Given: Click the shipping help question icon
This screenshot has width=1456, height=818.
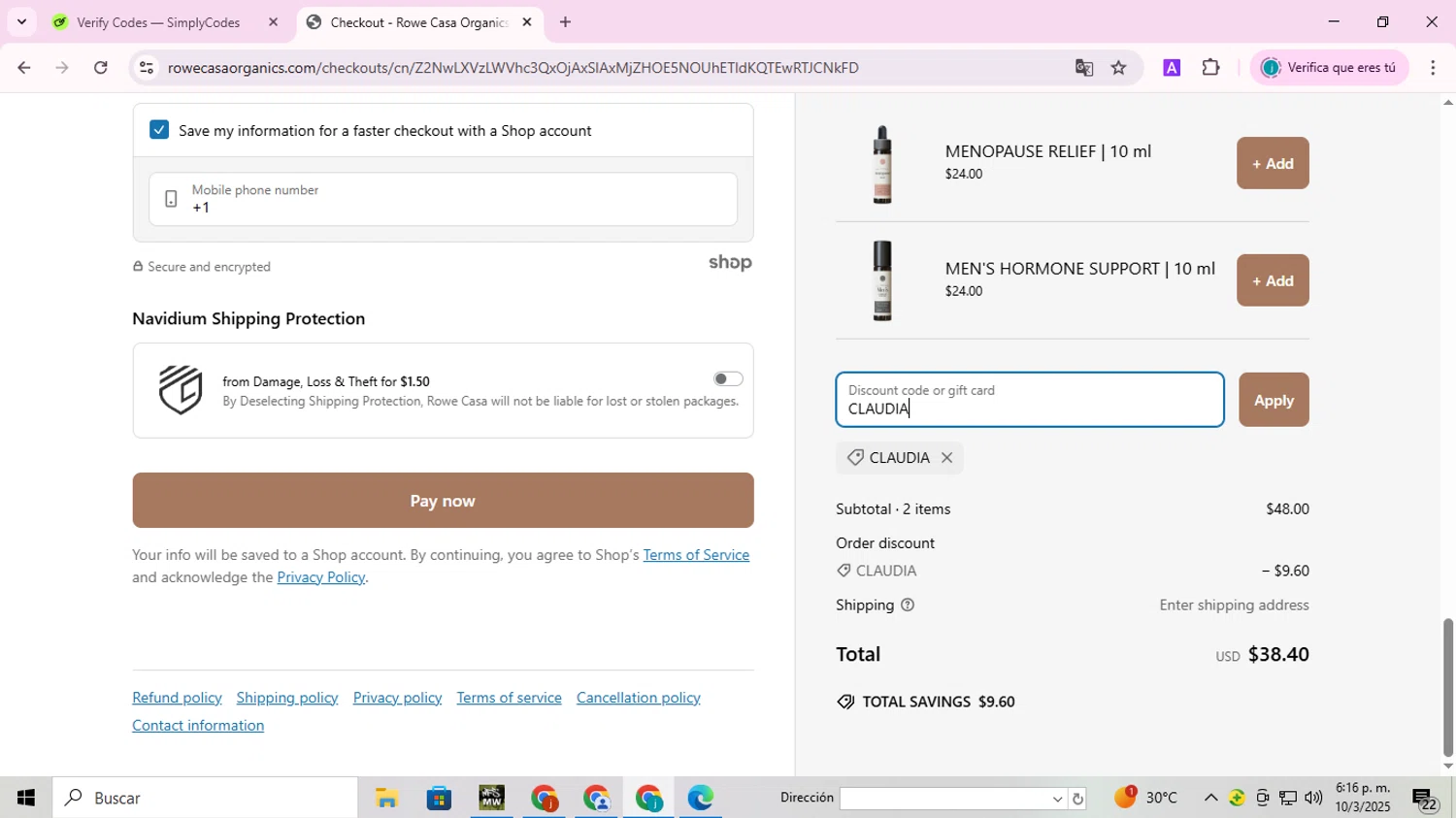Looking at the screenshot, I should click(x=908, y=605).
